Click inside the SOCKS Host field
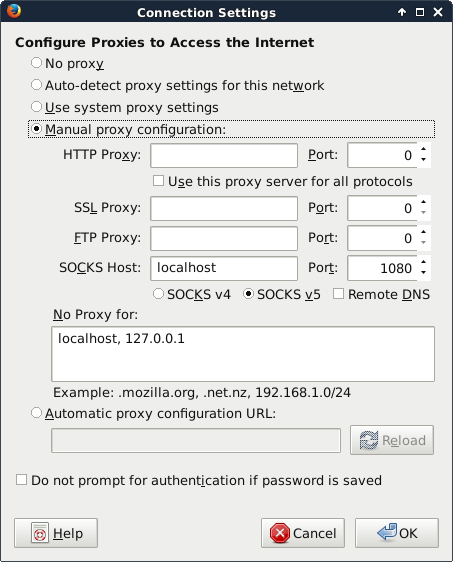The width and height of the screenshot is (453, 562). (x=224, y=268)
